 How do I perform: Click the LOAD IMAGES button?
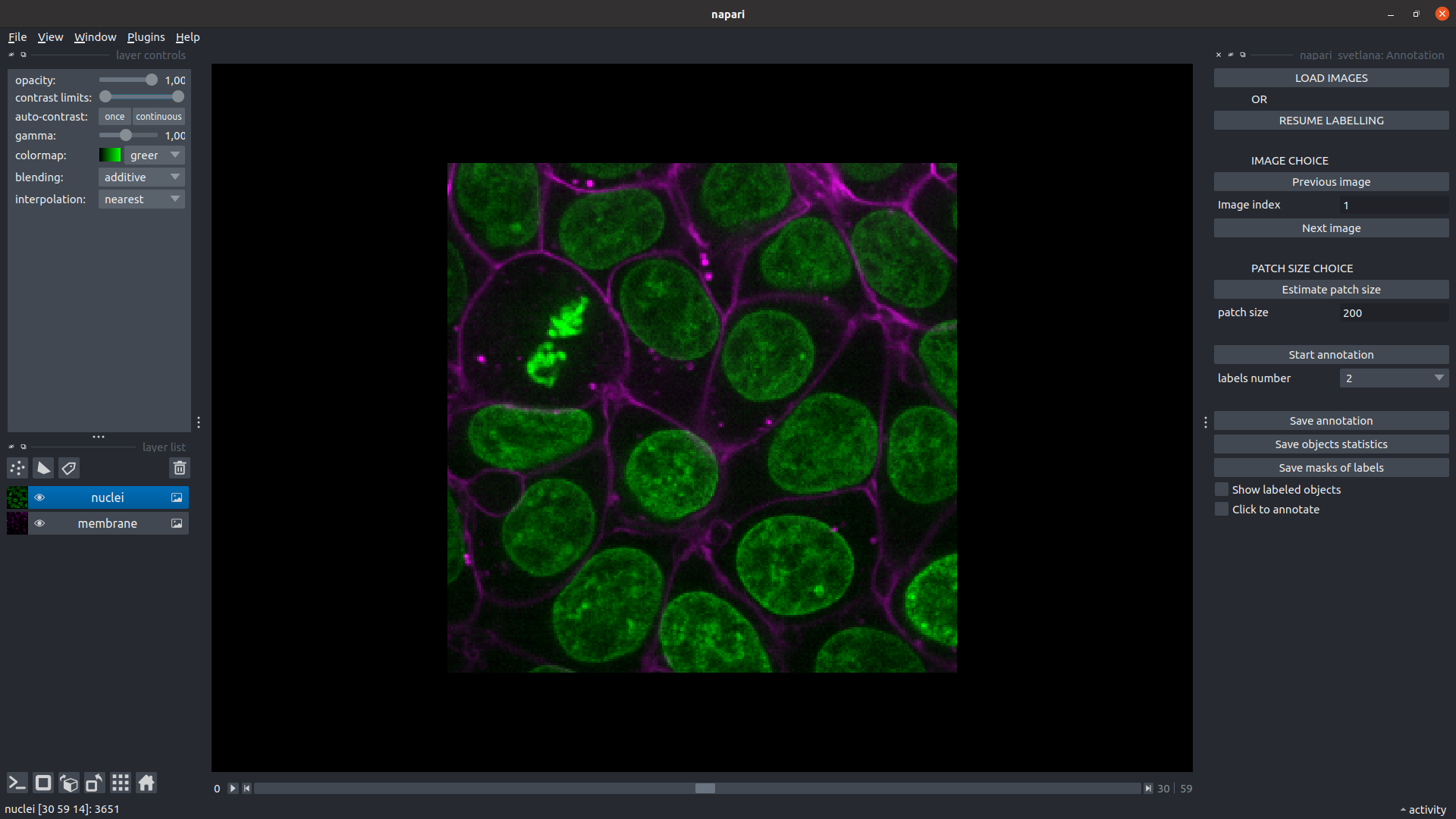click(1331, 78)
